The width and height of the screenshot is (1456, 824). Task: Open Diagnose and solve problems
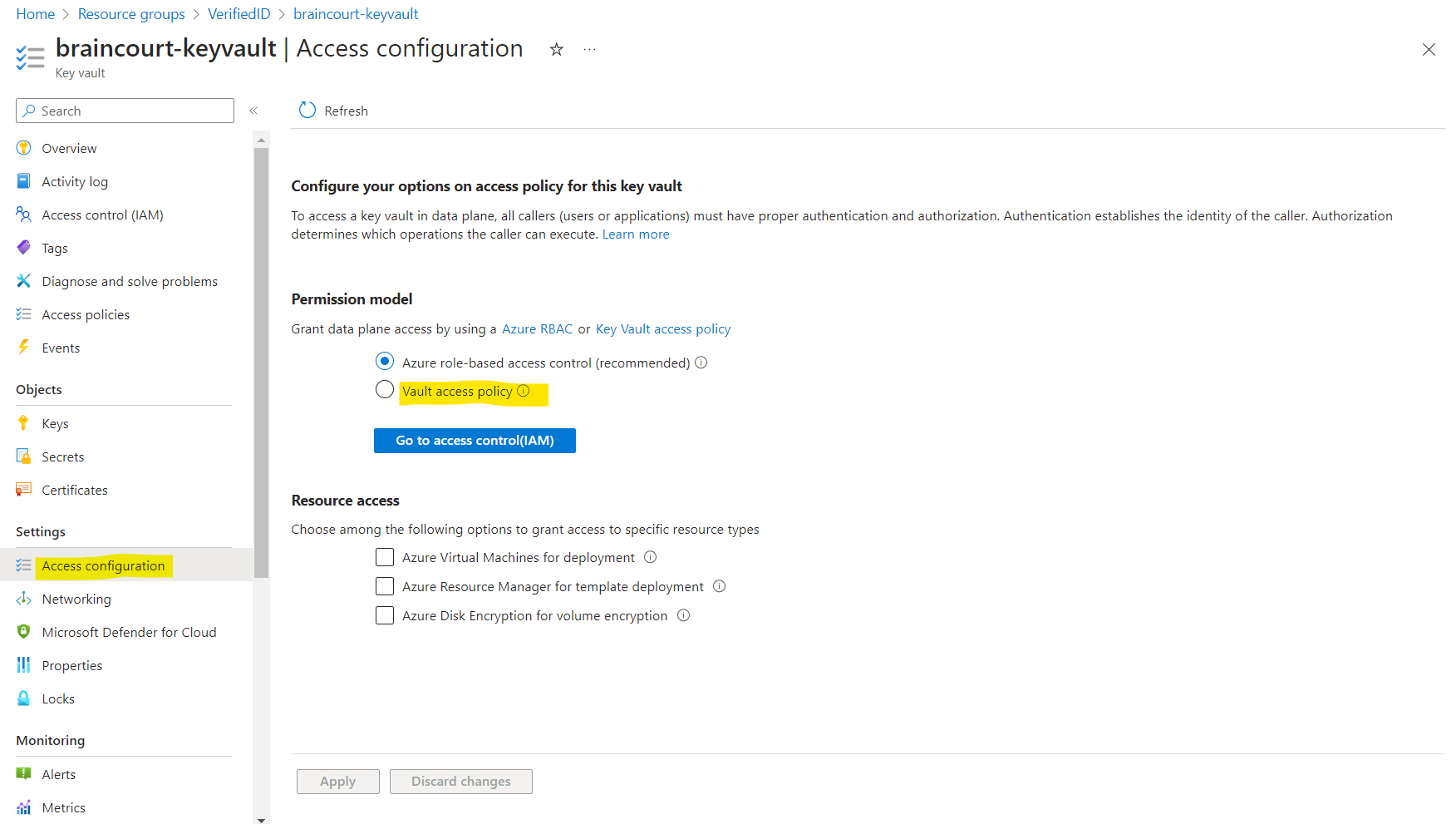point(130,281)
